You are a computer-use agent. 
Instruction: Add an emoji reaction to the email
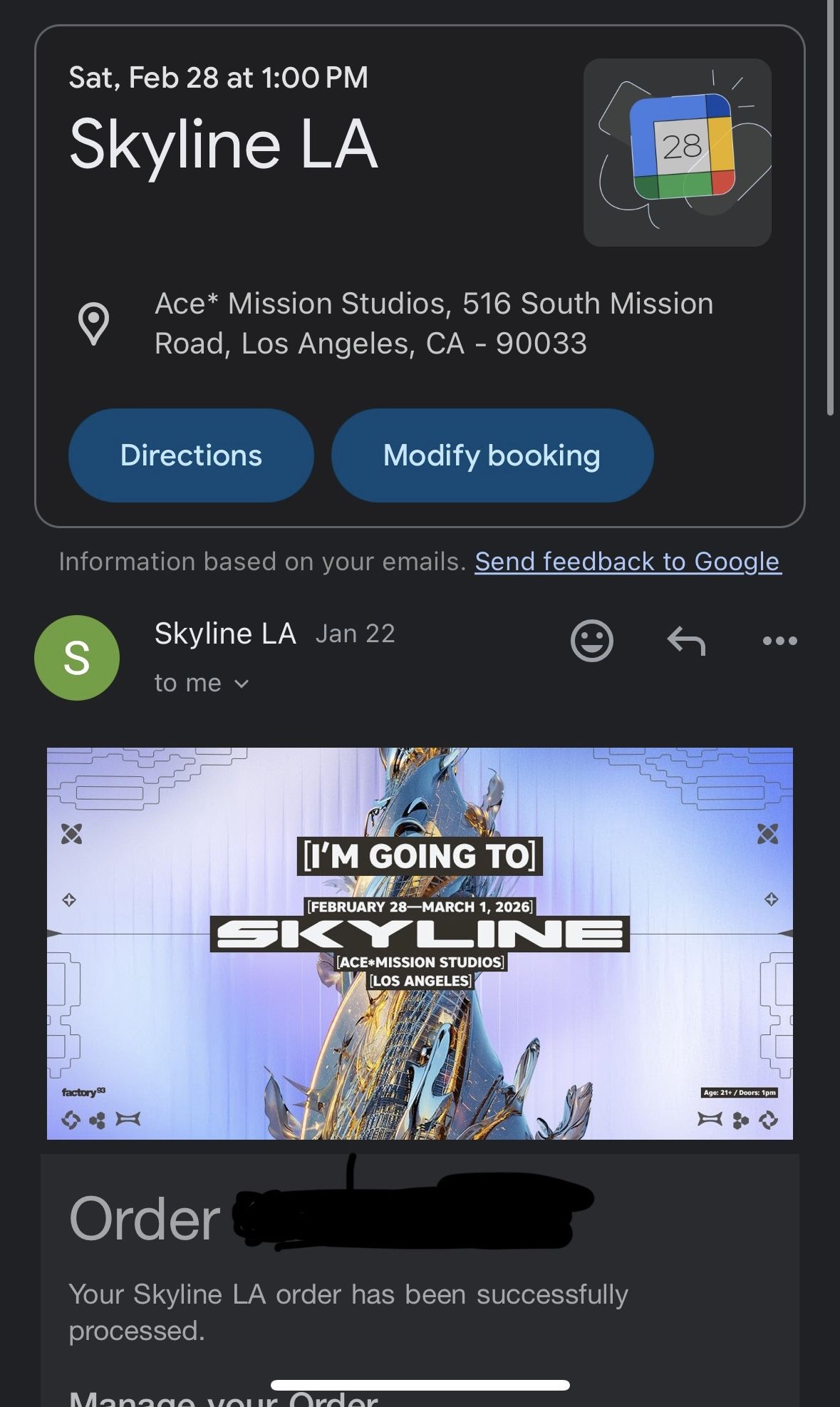coord(591,640)
